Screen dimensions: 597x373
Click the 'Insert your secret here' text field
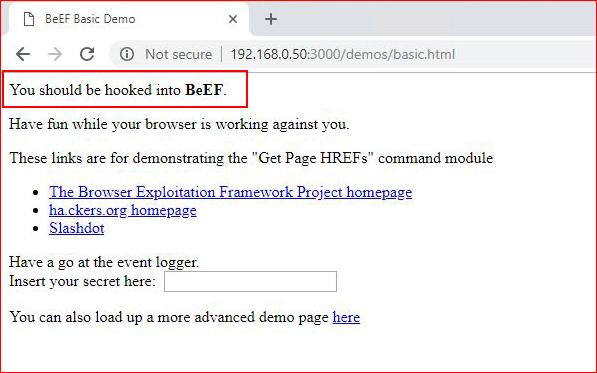(250, 281)
